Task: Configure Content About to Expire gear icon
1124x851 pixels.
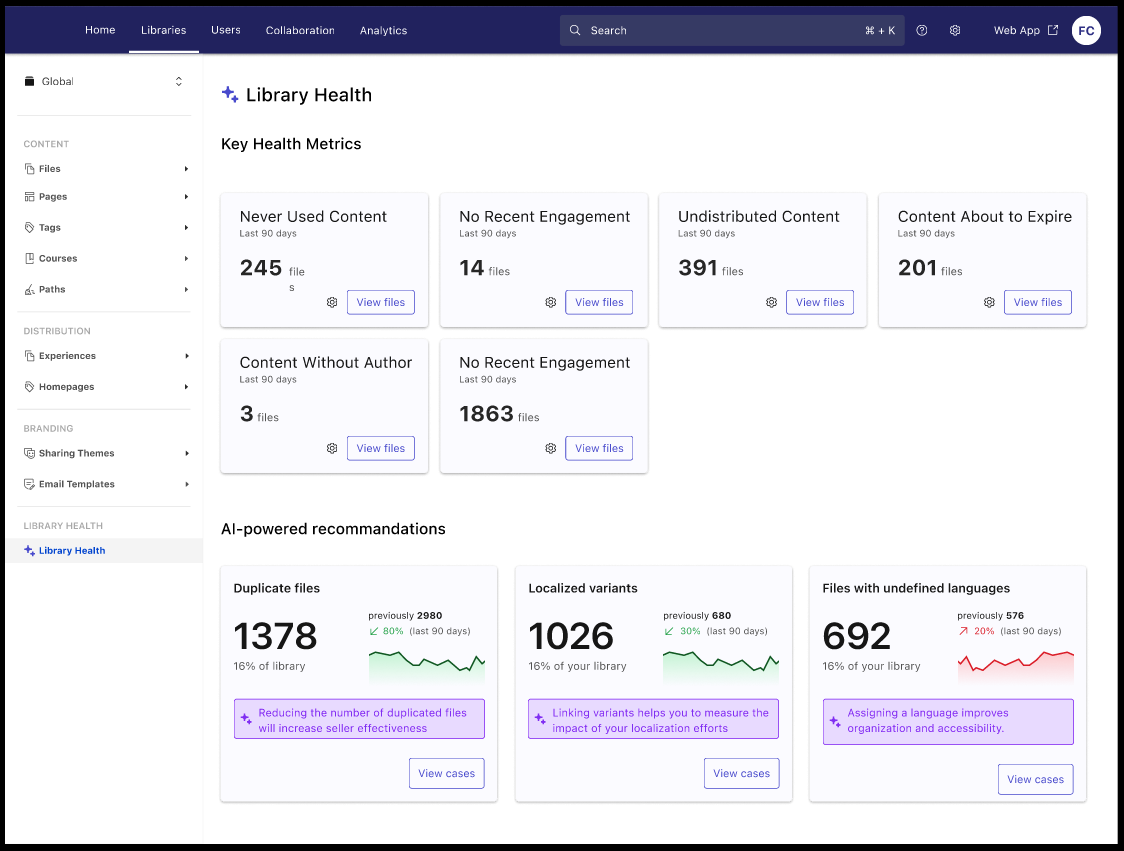Action: point(989,303)
